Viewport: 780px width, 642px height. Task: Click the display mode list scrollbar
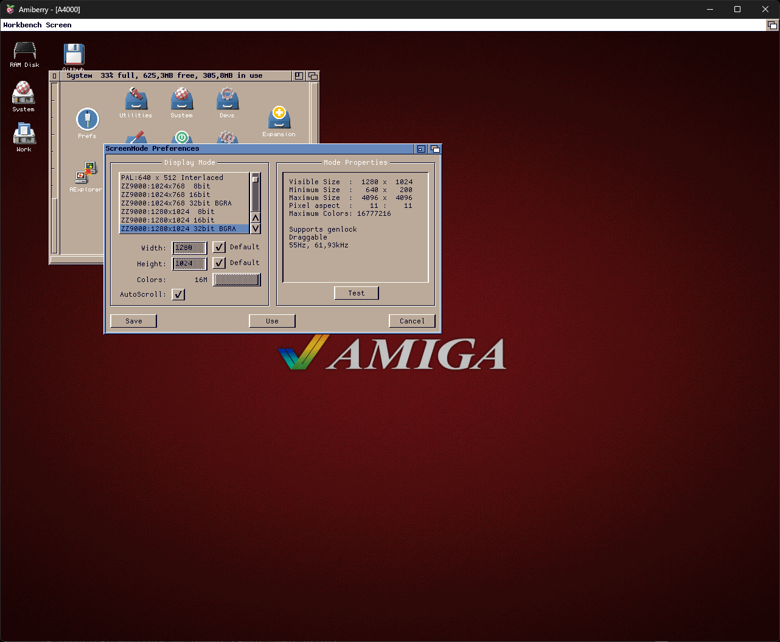click(x=255, y=192)
